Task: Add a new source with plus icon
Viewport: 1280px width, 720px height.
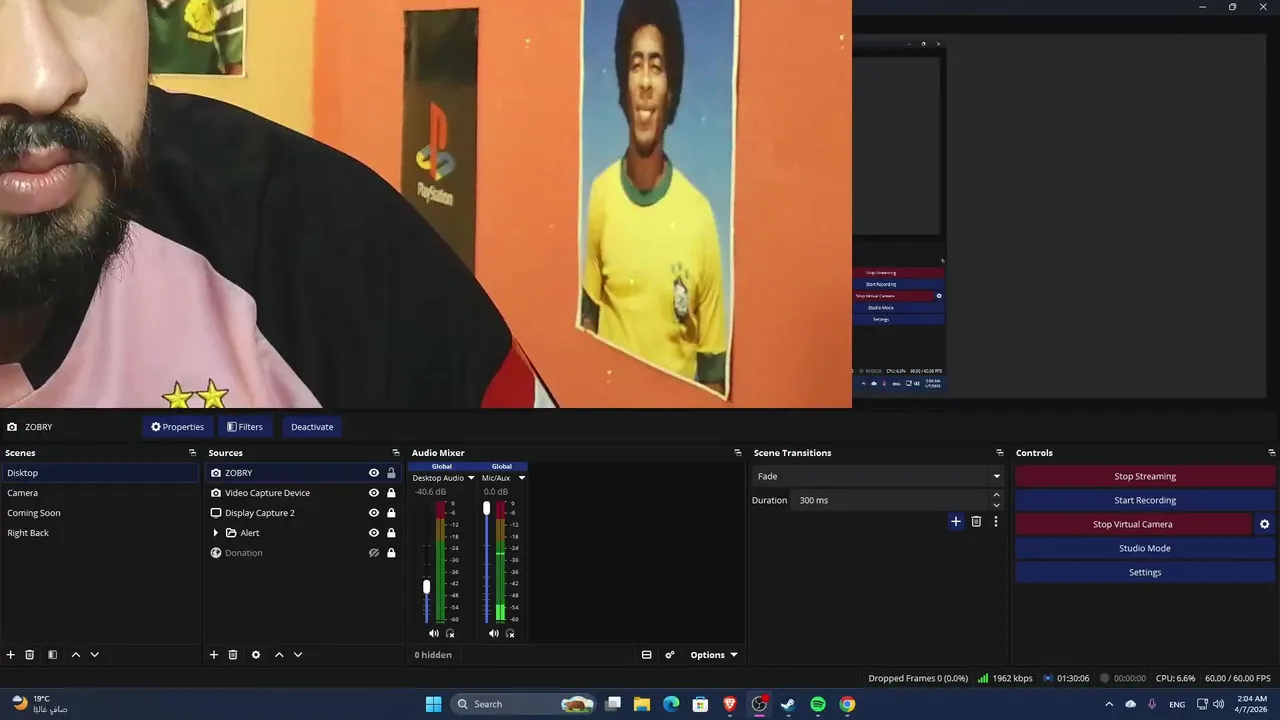Action: pyautogui.click(x=214, y=655)
